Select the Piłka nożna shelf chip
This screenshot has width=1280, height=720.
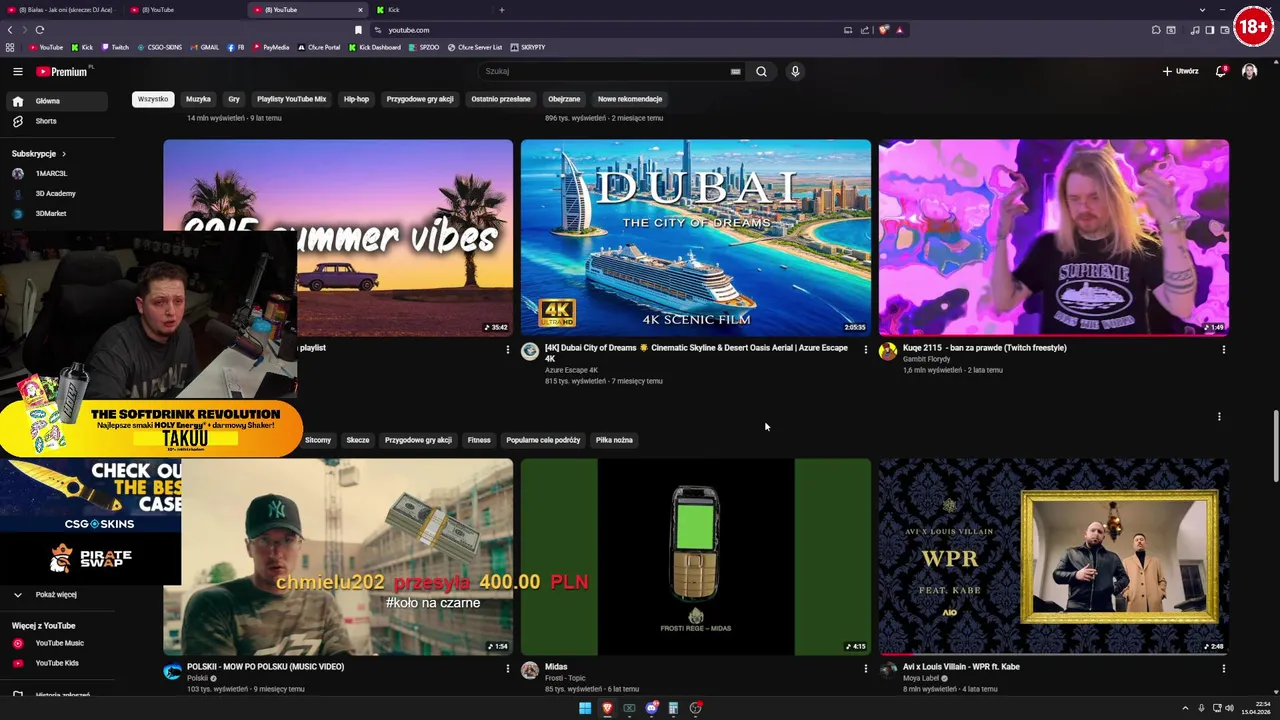pyautogui.click(x=614, y=440)
